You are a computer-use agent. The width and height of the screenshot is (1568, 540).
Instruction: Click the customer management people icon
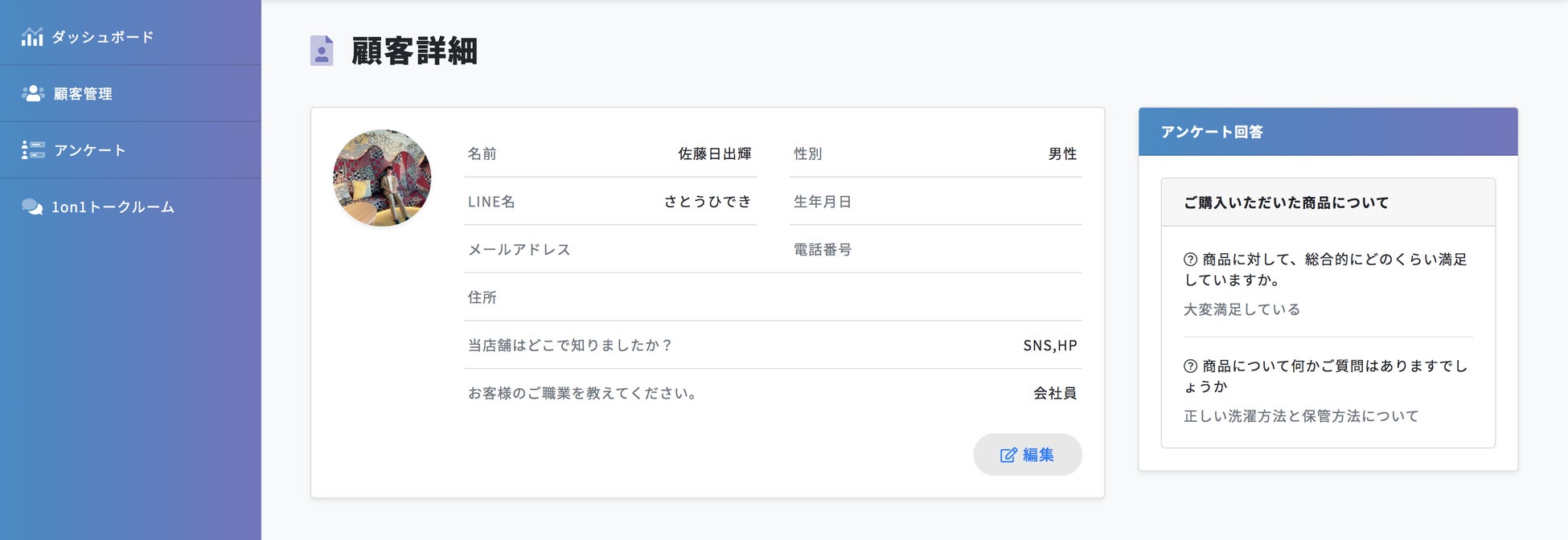[x=33, y=93]
